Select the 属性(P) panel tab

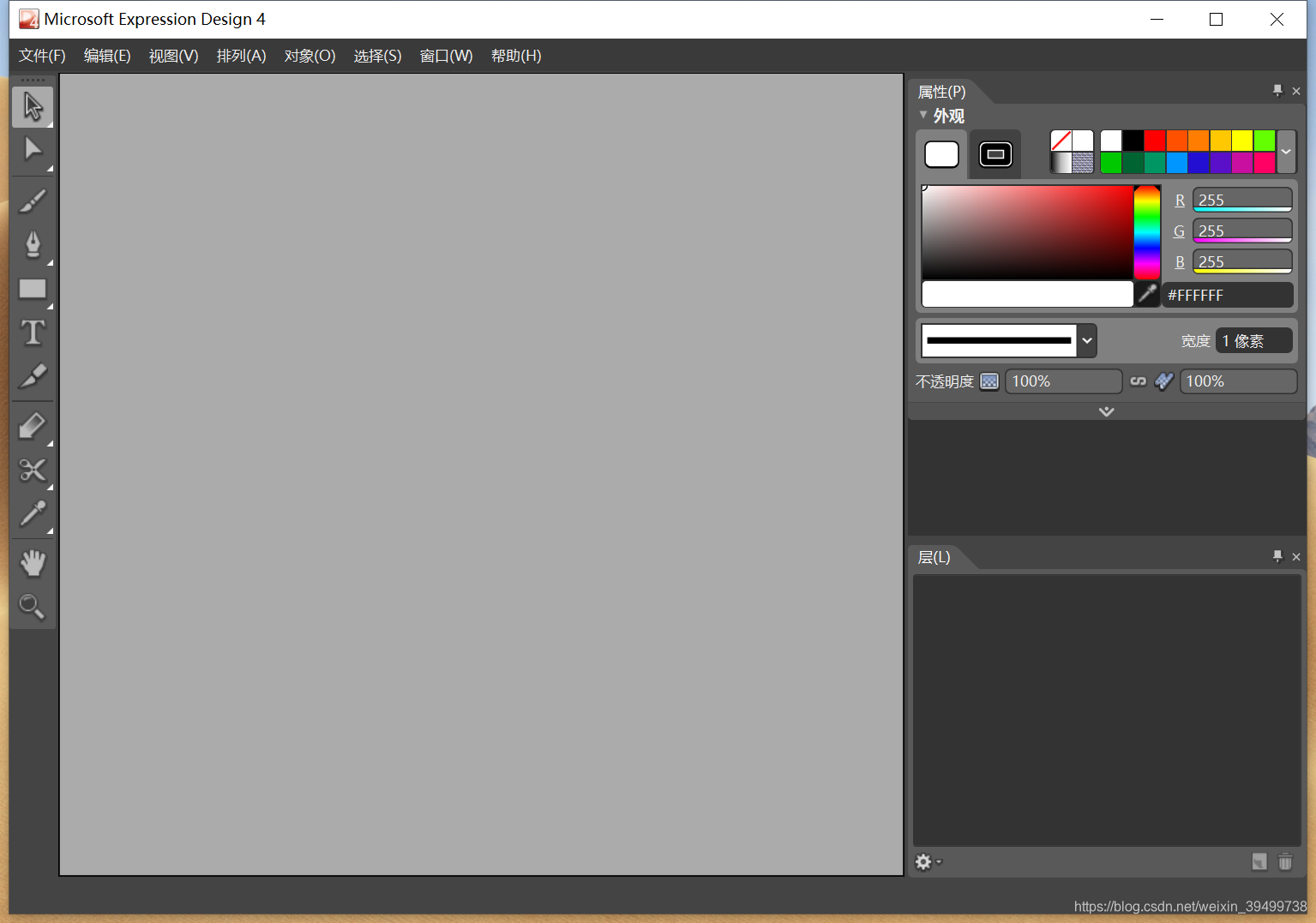[941, 92]
